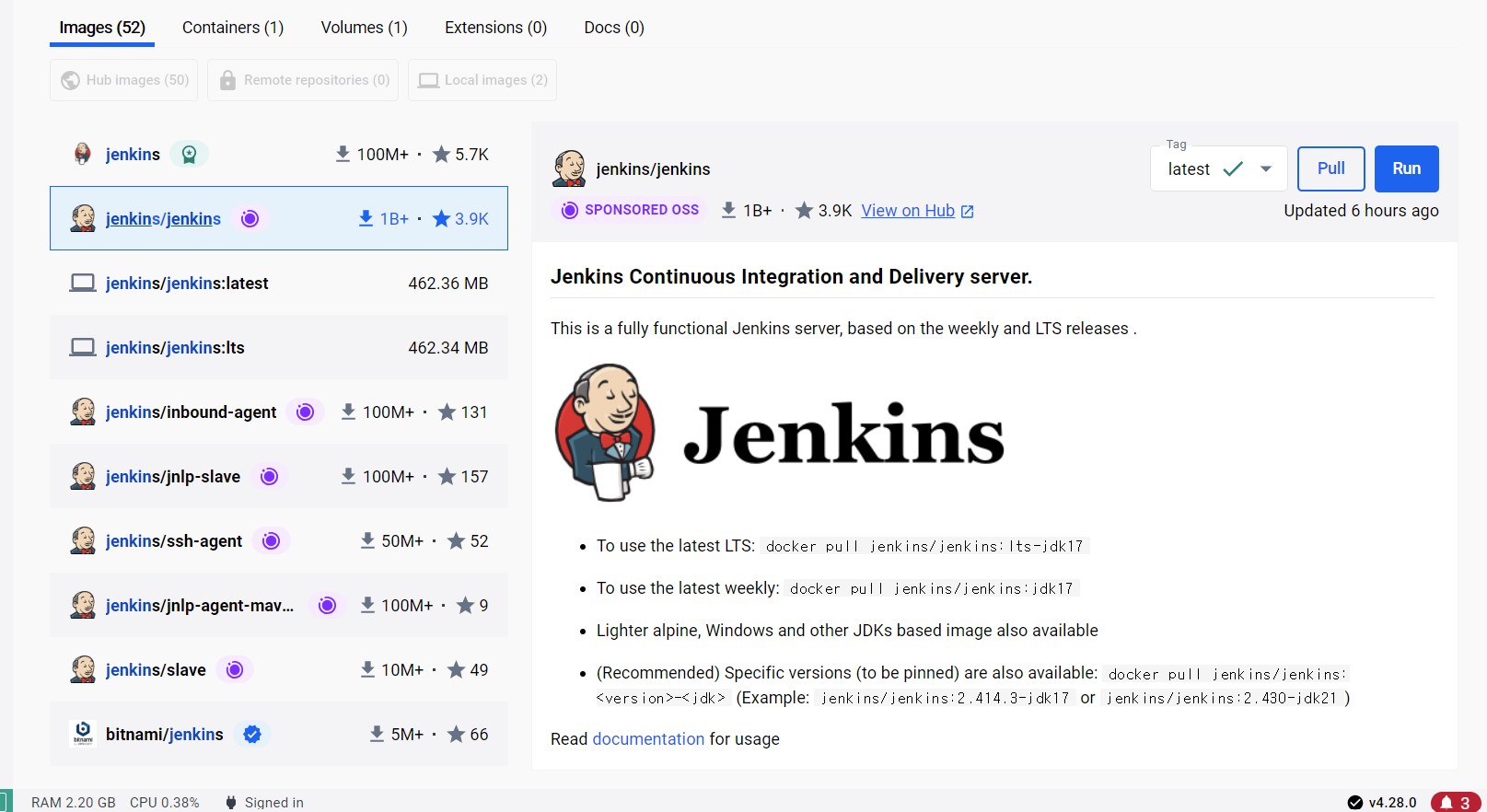Filter by Remote repositories (0)

303,80
